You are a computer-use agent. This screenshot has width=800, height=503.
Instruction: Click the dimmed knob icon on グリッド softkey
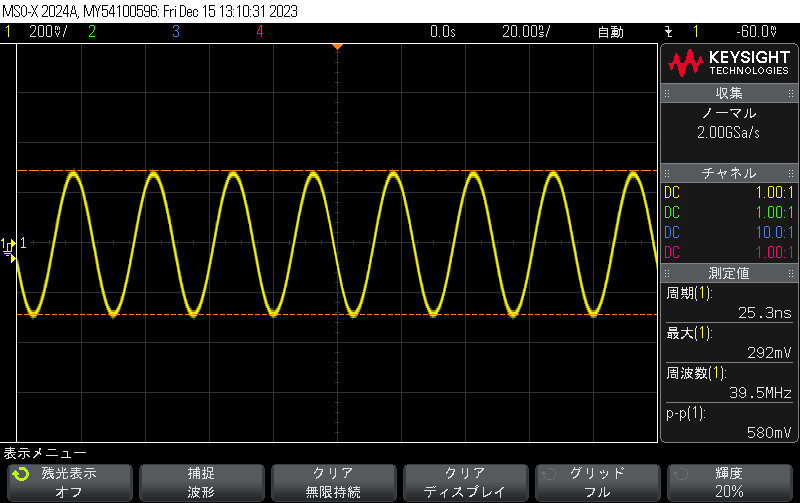pos(548,474)
